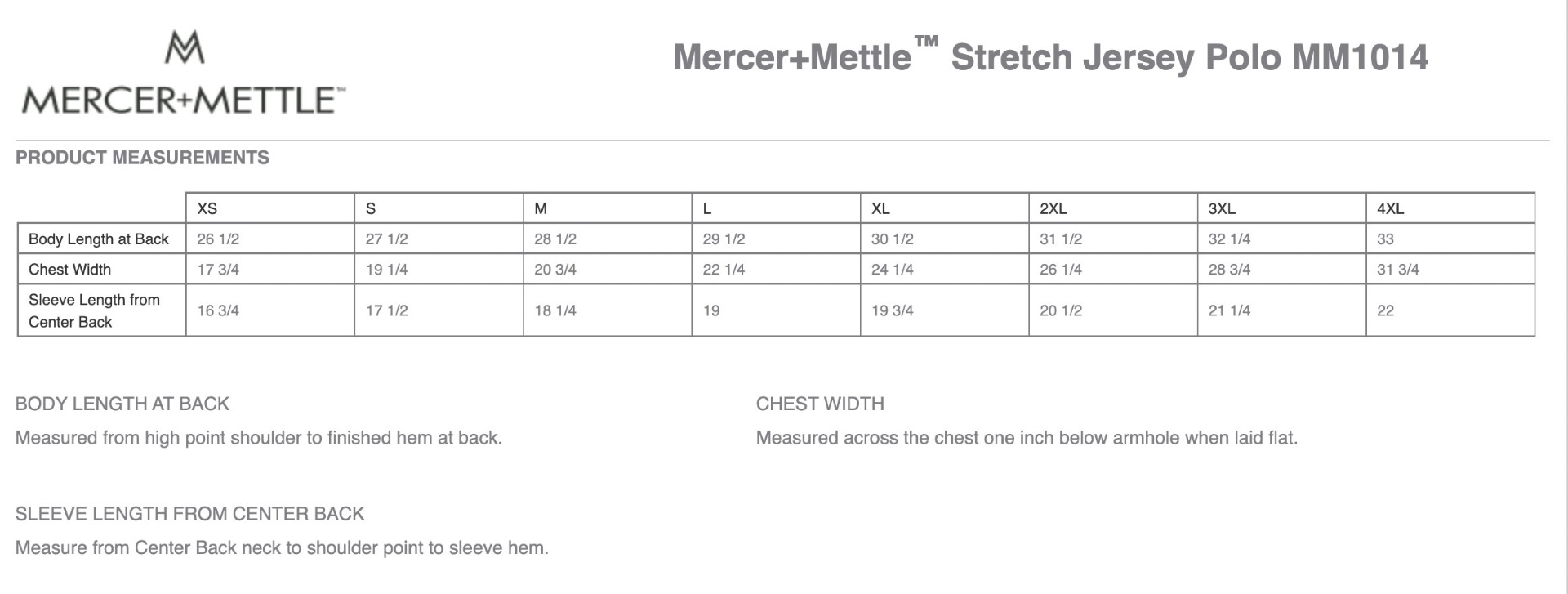Select the L chest width value 22 1/4
This screenshot has height=594, width=1568.
(724, 270)
